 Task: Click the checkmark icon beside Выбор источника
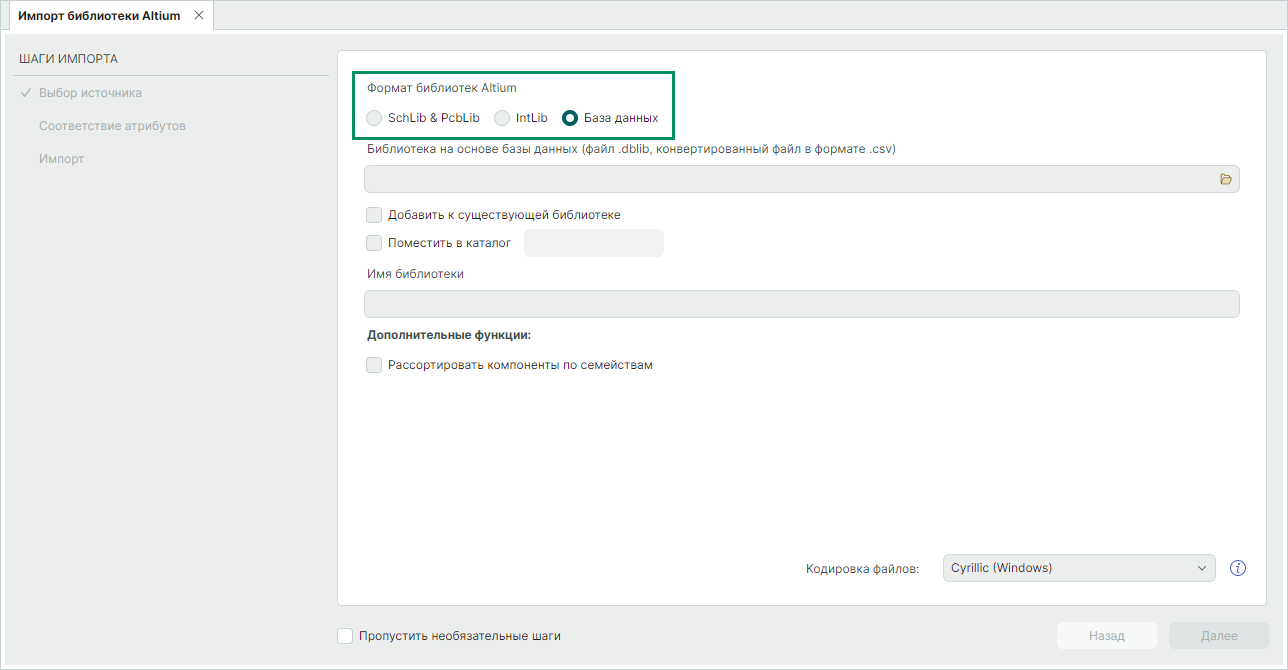[26, 93]
